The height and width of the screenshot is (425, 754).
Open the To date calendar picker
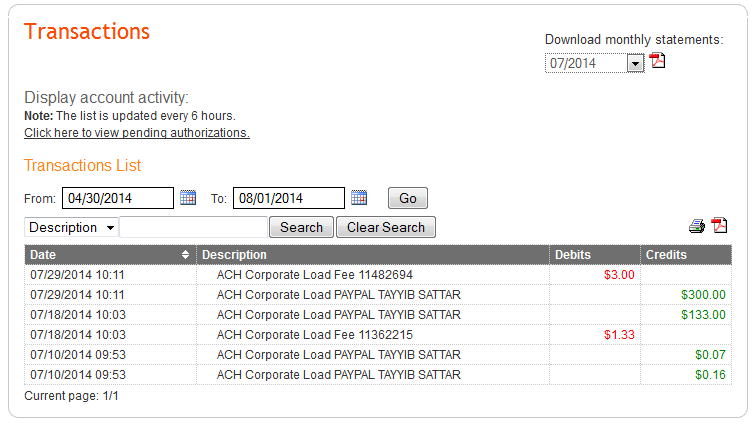359,198
